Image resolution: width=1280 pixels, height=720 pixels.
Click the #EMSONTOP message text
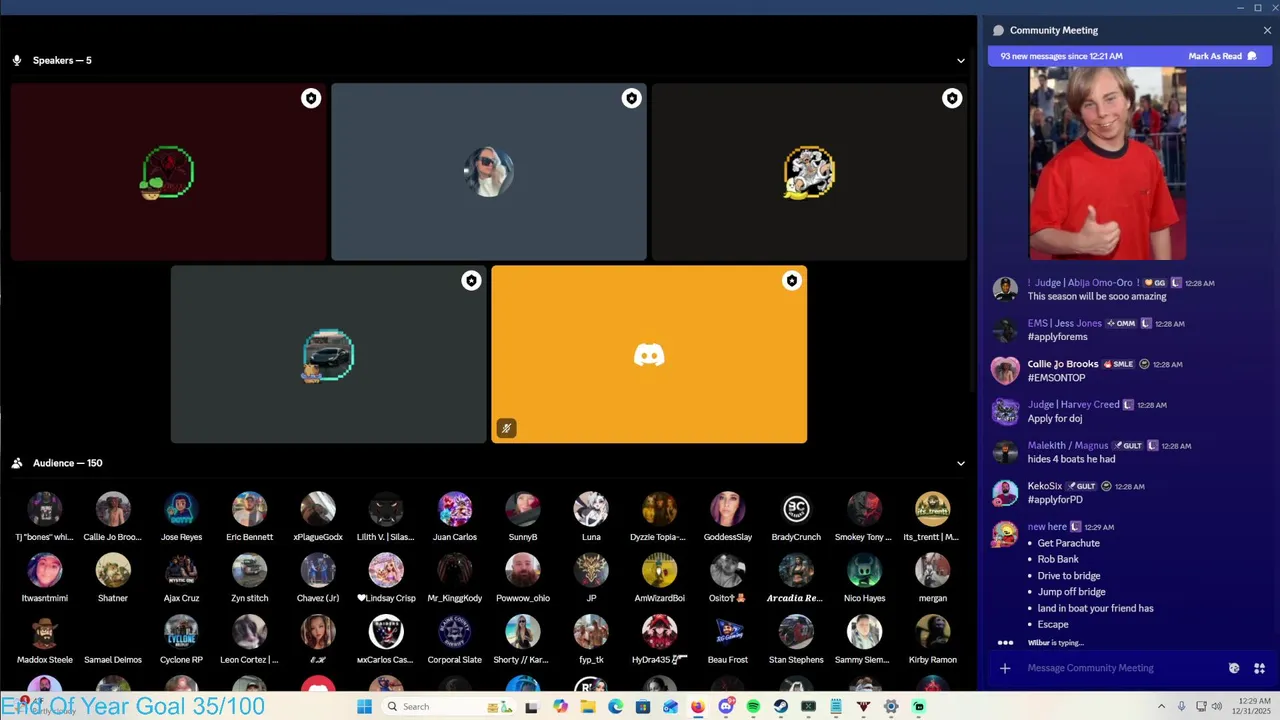coord(1056,378)
